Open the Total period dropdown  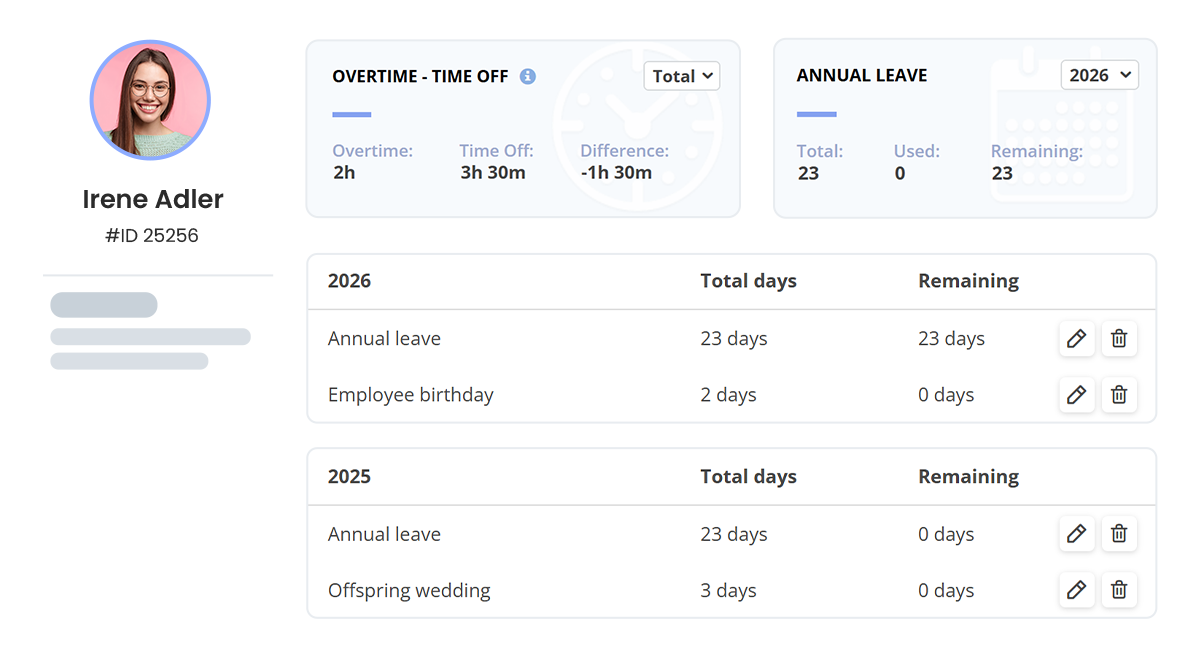click(682, 76)
